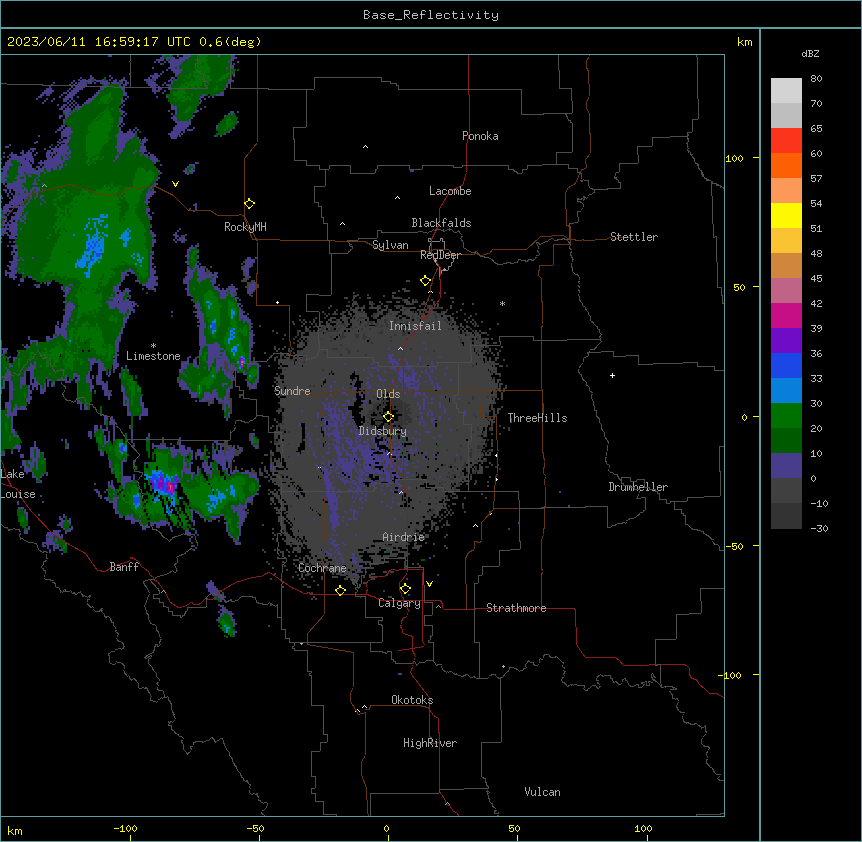
Task: Click the -50 km tick on right axis
Action: point(734,546)
